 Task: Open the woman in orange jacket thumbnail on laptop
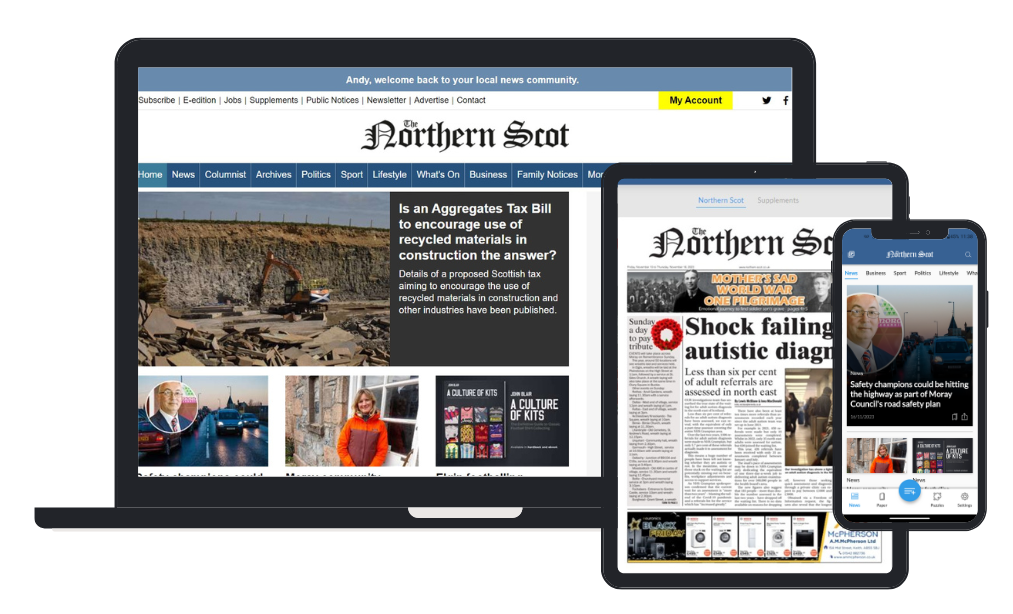pos(351,421)
